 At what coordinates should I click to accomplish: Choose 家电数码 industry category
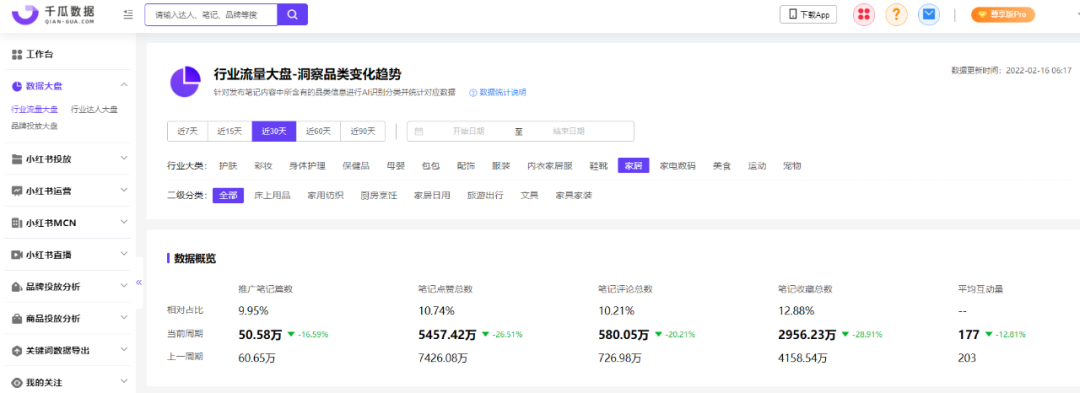click(678, 166)
